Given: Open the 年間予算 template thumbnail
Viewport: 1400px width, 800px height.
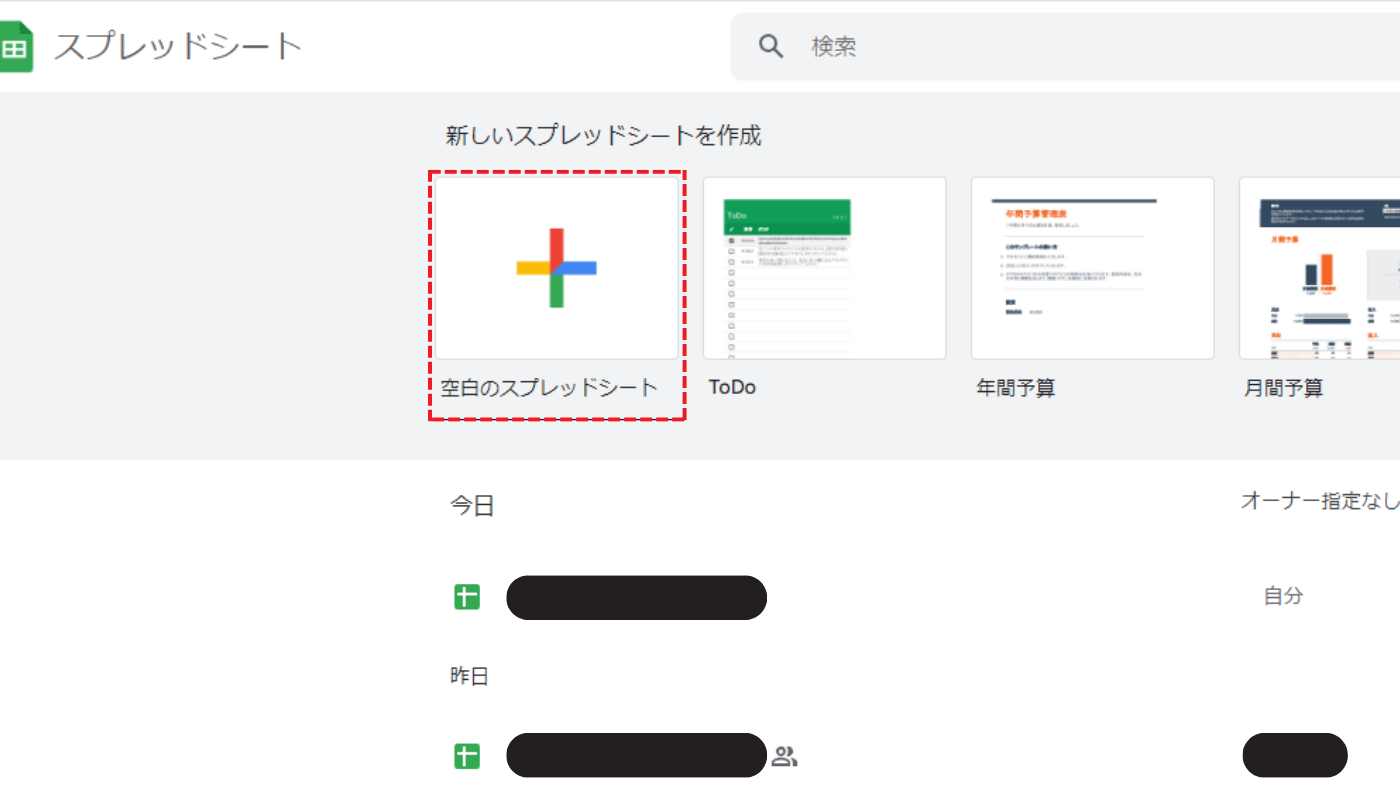Looking at the screenshot, I should 1093,268.
